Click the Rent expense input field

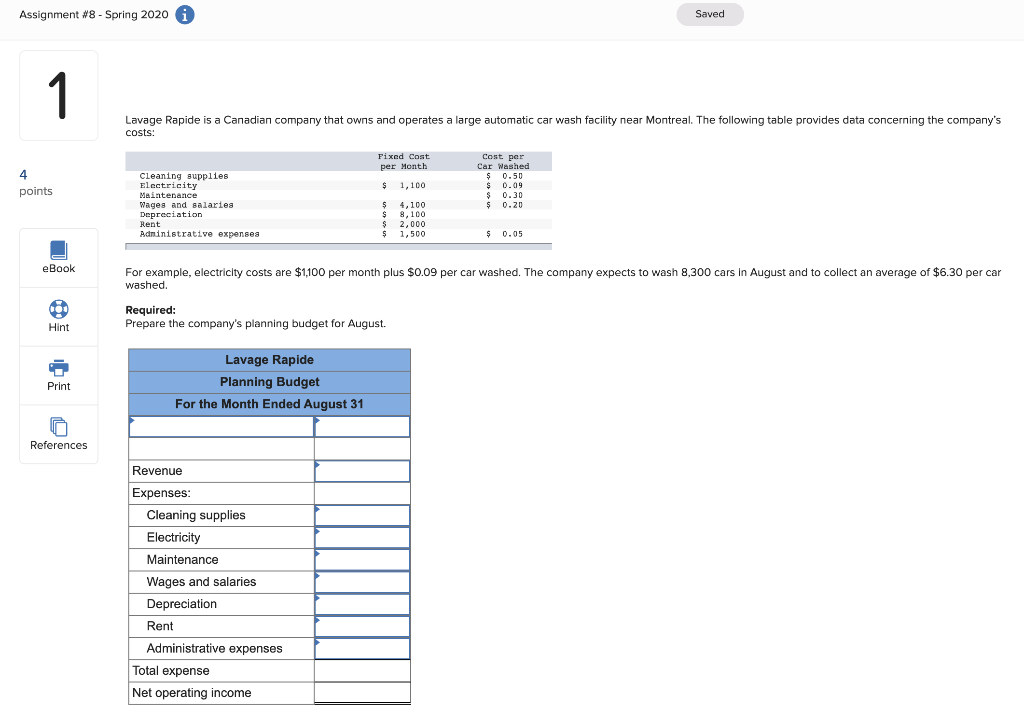362,625
